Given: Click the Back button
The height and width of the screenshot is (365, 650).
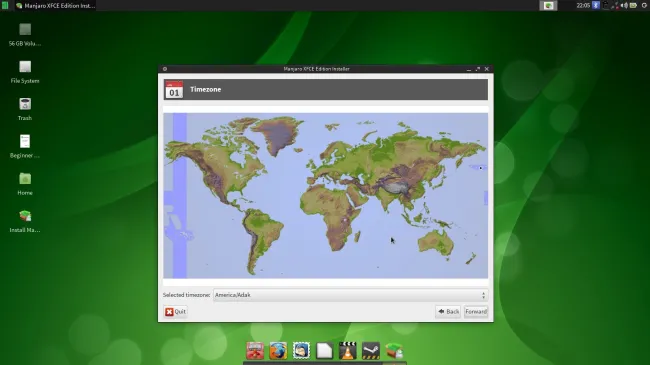Looking at the screenshot, I should (448, 311).
